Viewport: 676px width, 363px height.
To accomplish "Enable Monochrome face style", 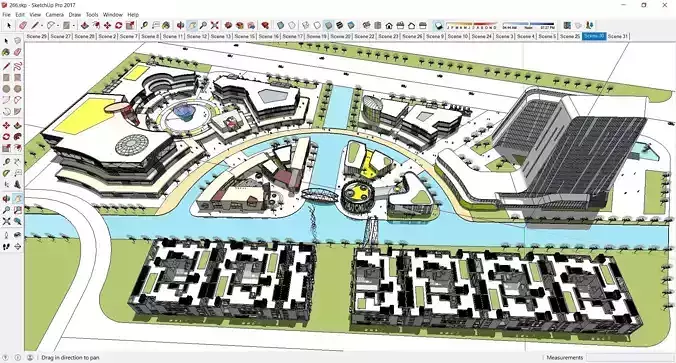I will click(351, 25).
